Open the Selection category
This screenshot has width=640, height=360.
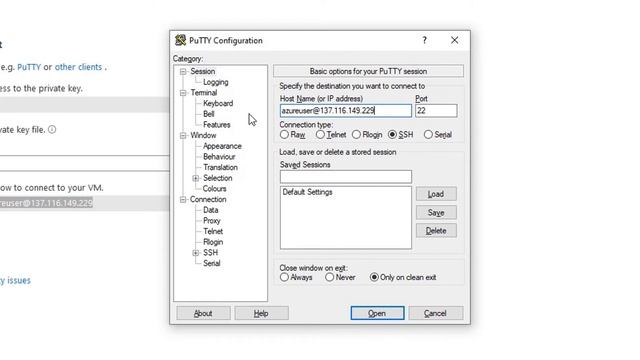[218, 178]
